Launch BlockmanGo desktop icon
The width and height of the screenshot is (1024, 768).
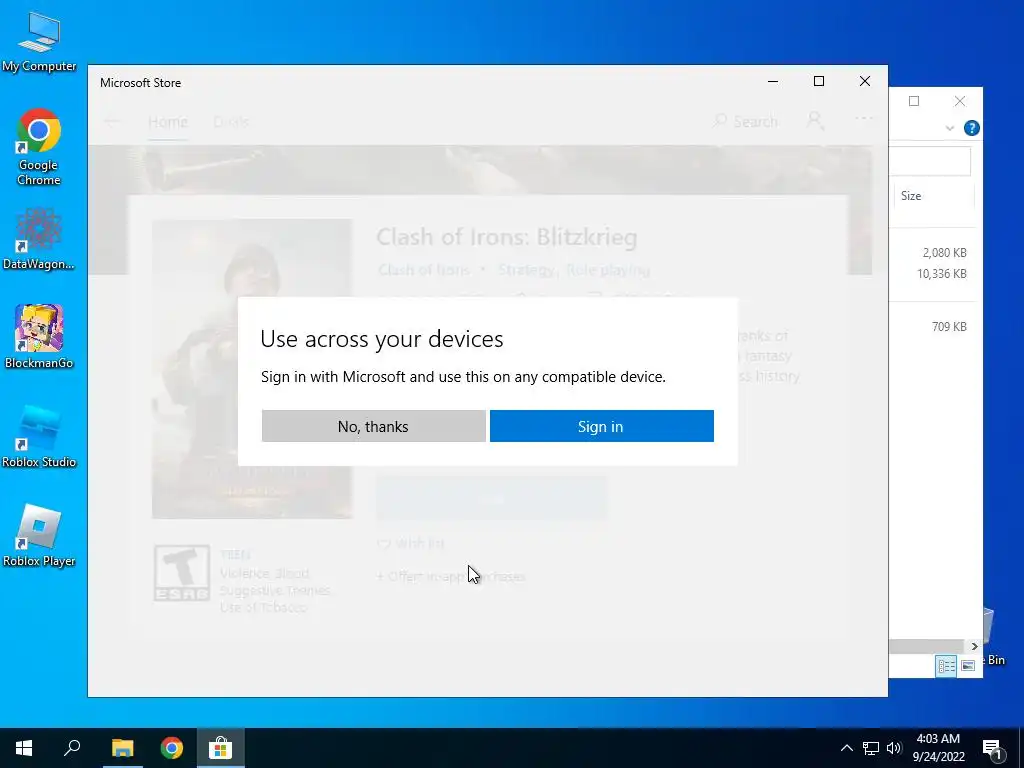(x=39, y=337)
